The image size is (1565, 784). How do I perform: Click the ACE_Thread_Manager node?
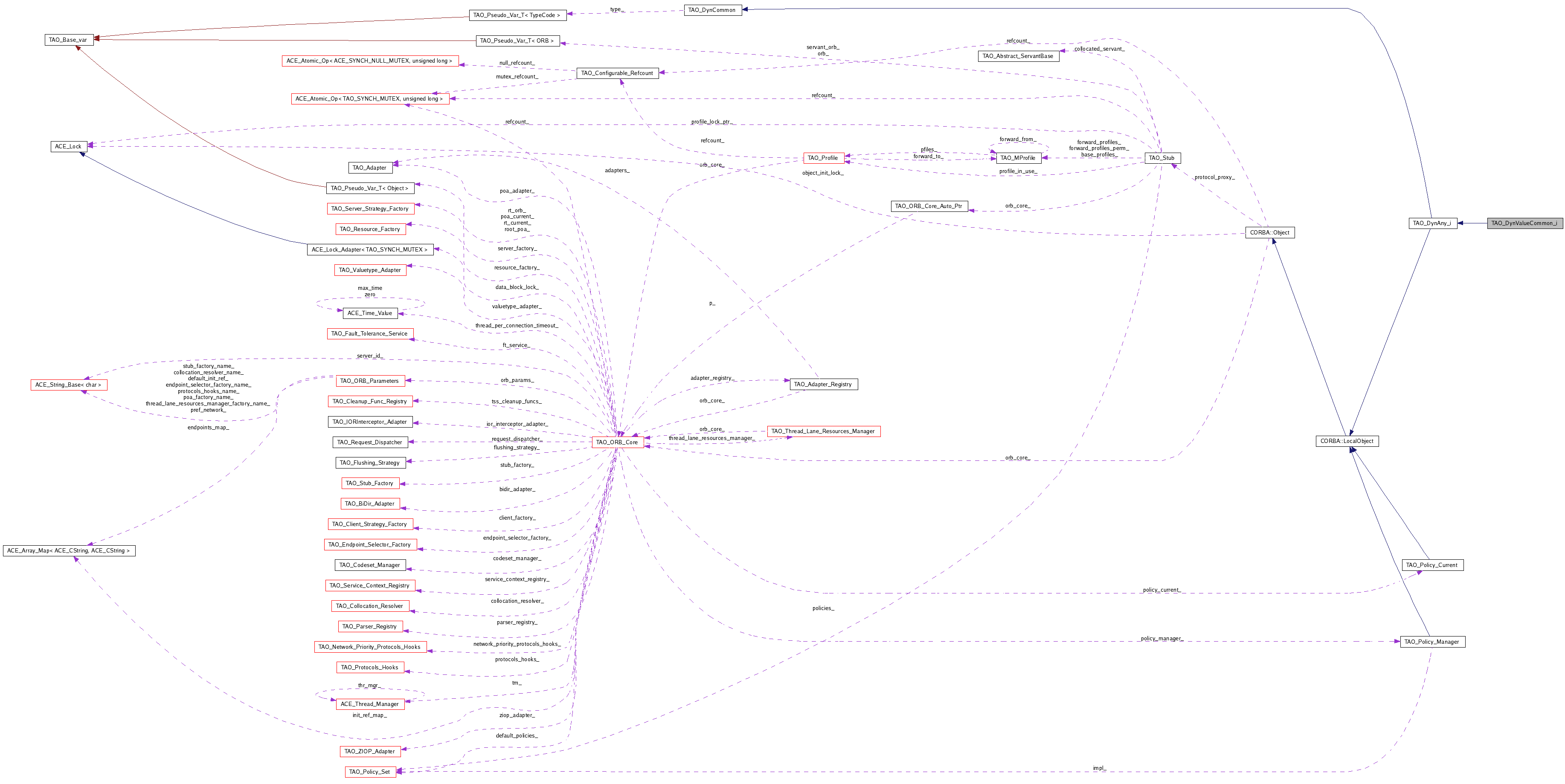[369, 704]
